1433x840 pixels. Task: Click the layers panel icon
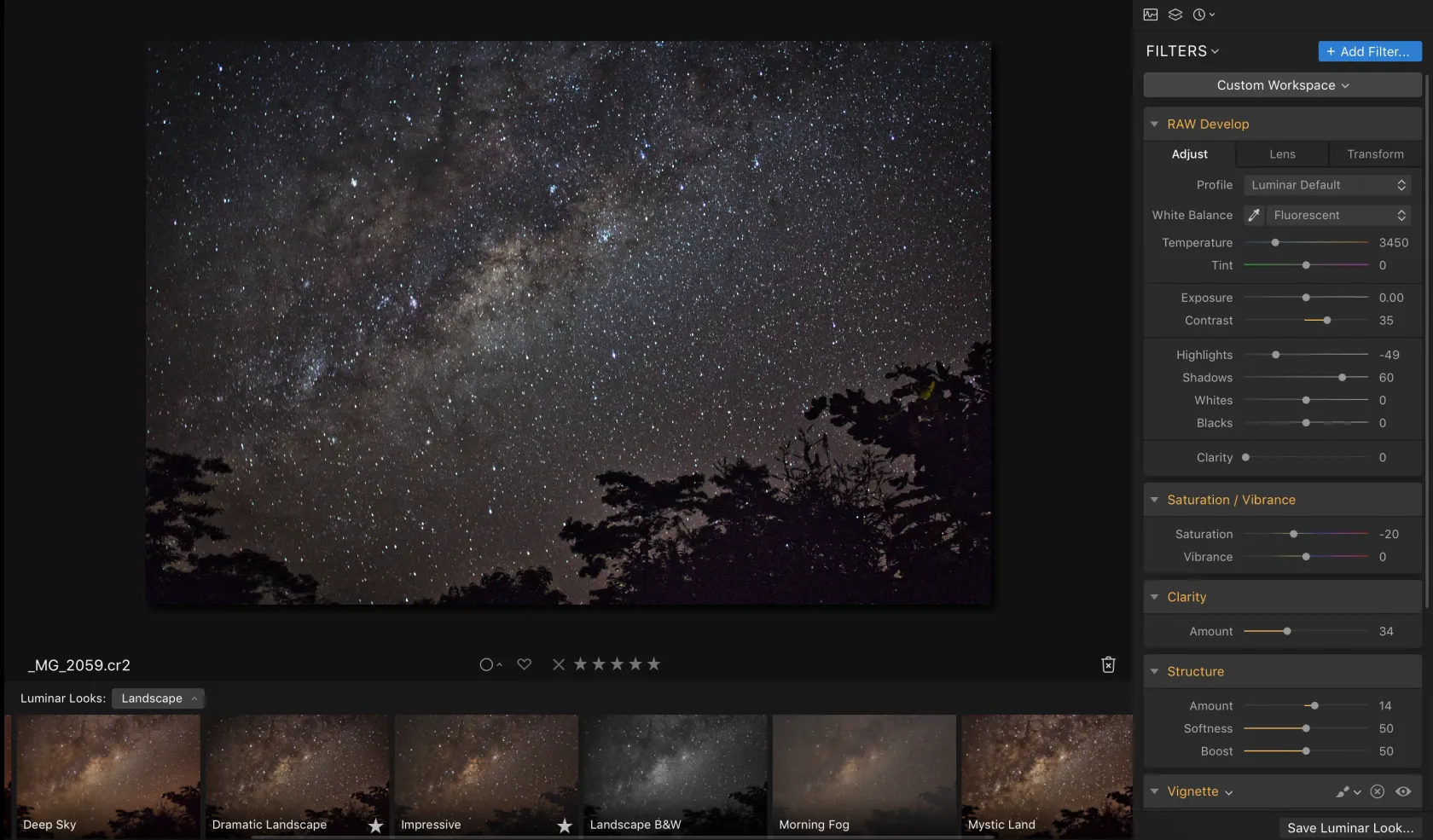[x=1175, y=14]
